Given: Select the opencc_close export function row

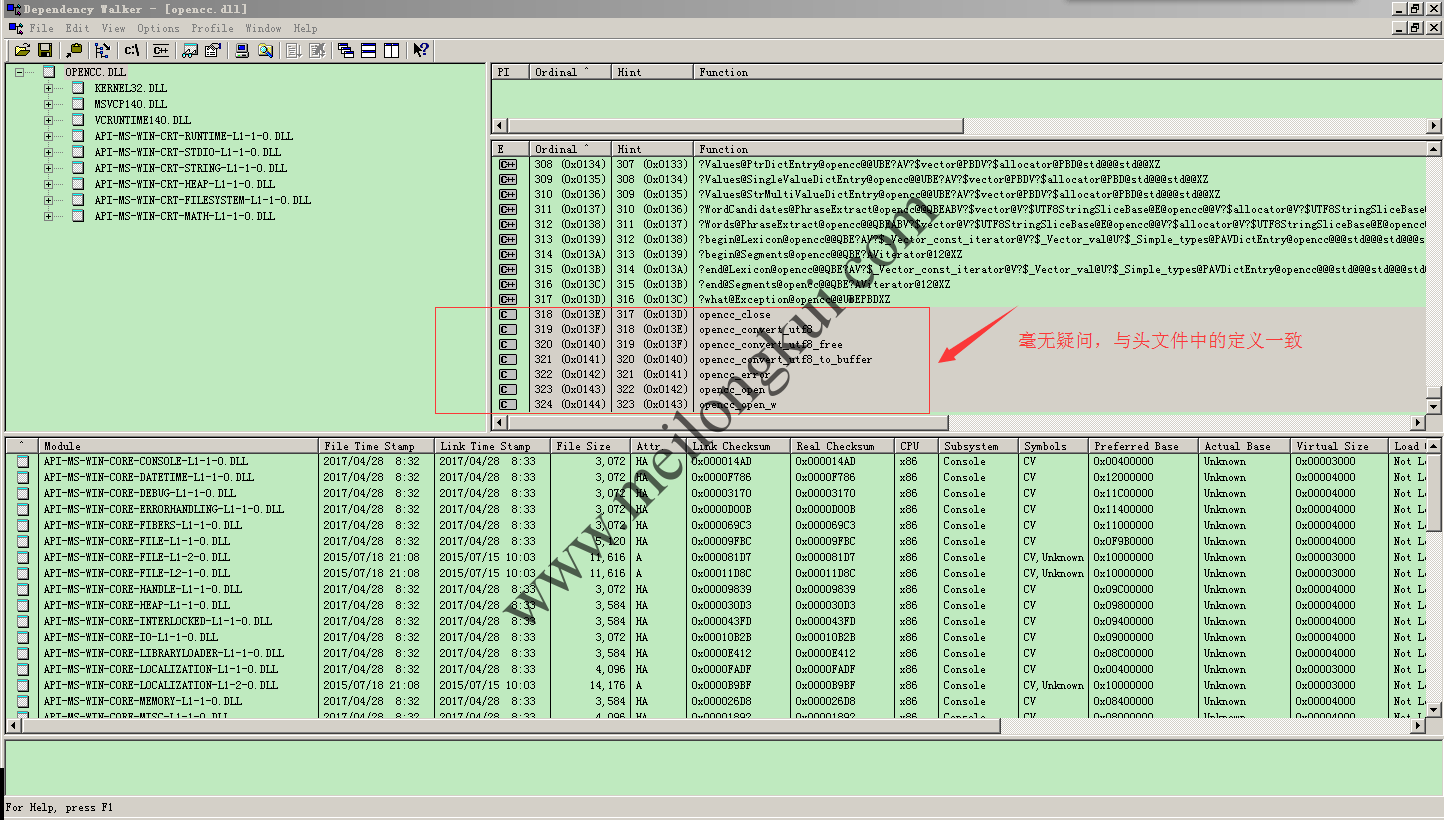Looking at the screenshot, I should click(735, 314).
